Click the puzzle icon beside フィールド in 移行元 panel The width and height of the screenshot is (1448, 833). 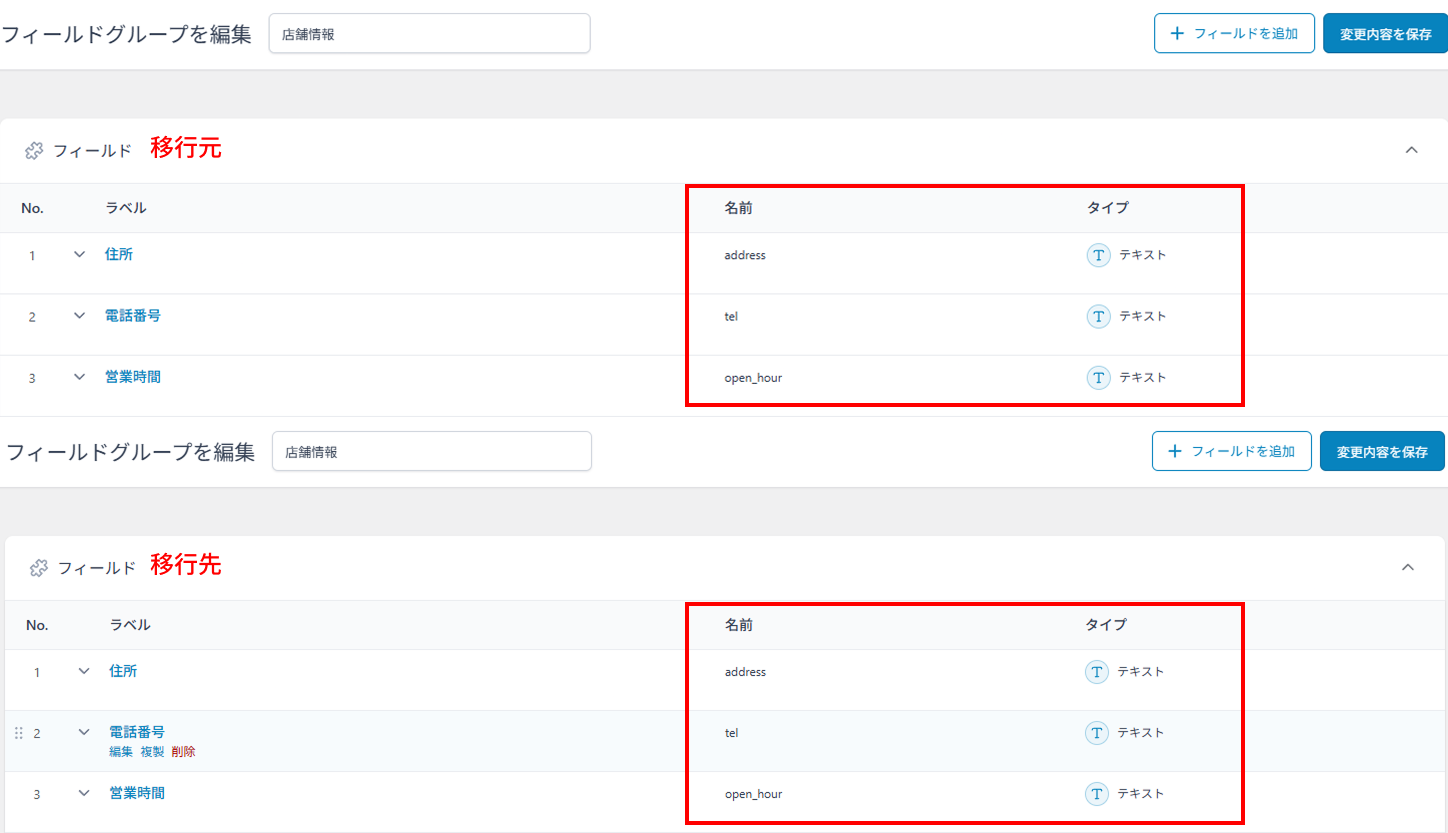34,151
